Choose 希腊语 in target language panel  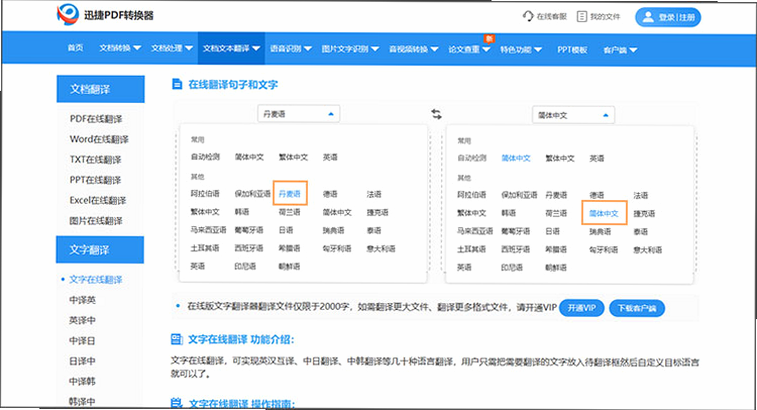tap(556, 249)
